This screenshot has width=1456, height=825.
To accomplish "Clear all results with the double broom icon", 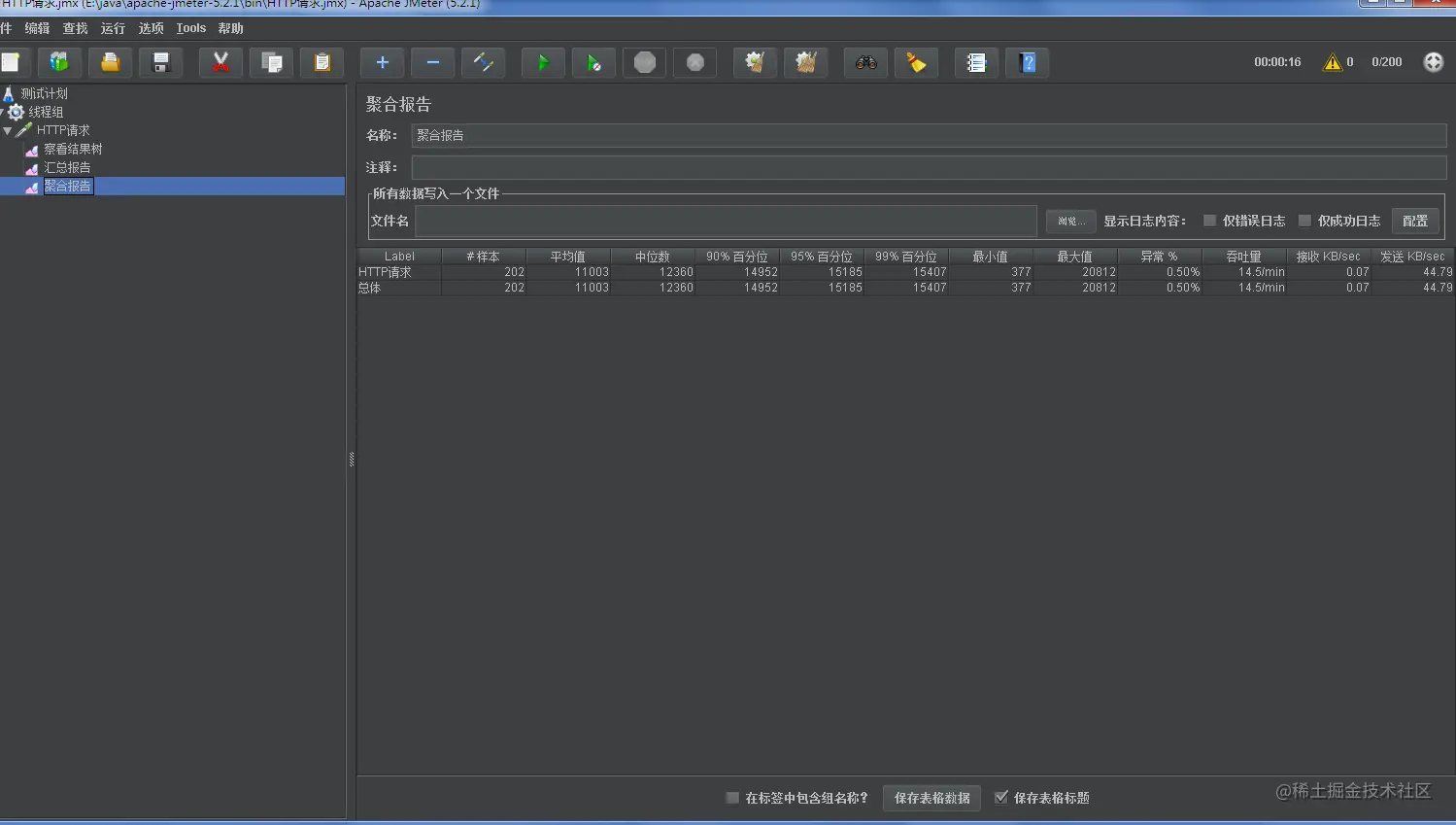I will tap(805, 62).
